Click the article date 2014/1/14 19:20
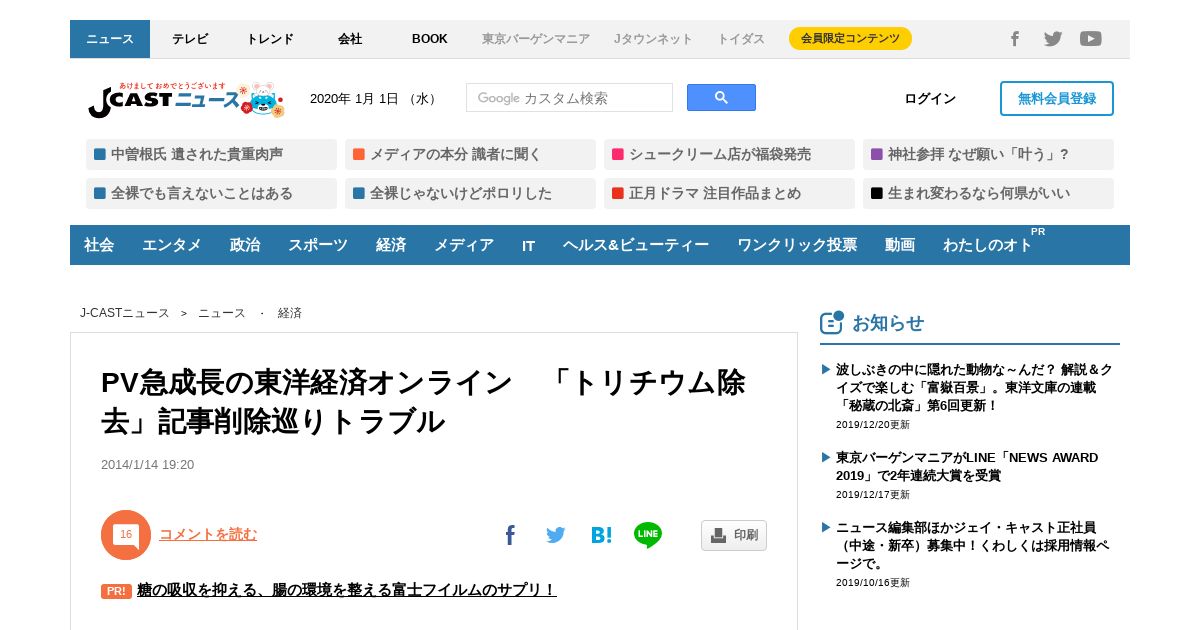1200x630 pixels. [x=147, y=465]
